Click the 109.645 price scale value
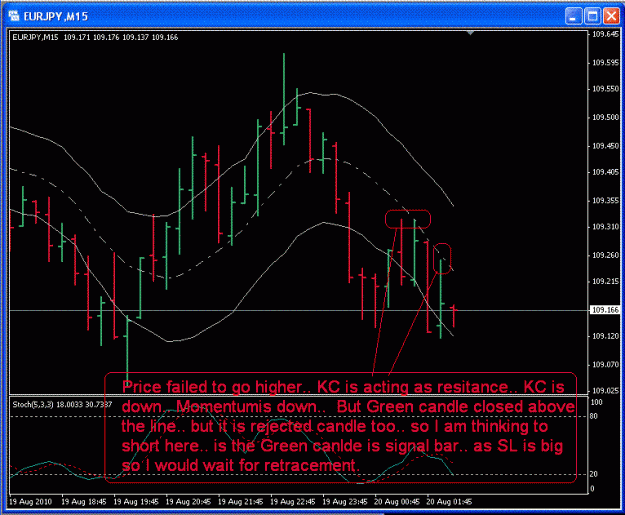The image size is (625, 515). point(605,34)
